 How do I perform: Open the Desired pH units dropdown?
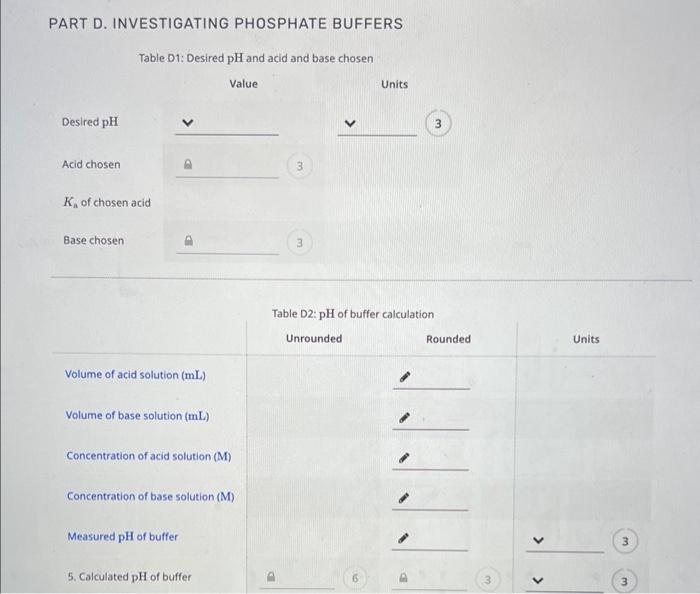pyautogui.click(x=349, y=125)
